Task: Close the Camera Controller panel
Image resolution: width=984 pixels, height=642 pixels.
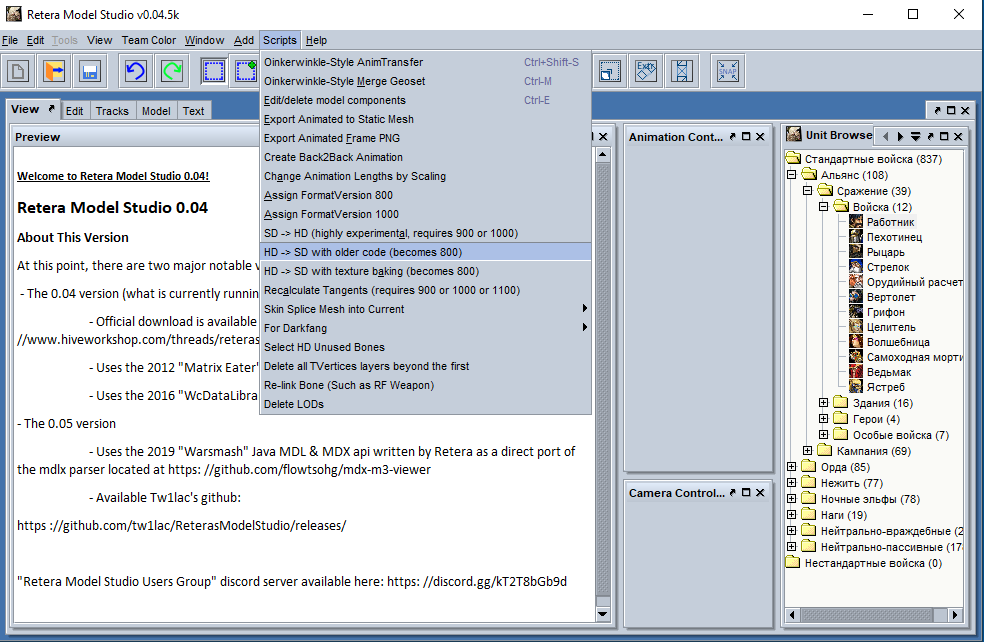Action: coord(760,493)
